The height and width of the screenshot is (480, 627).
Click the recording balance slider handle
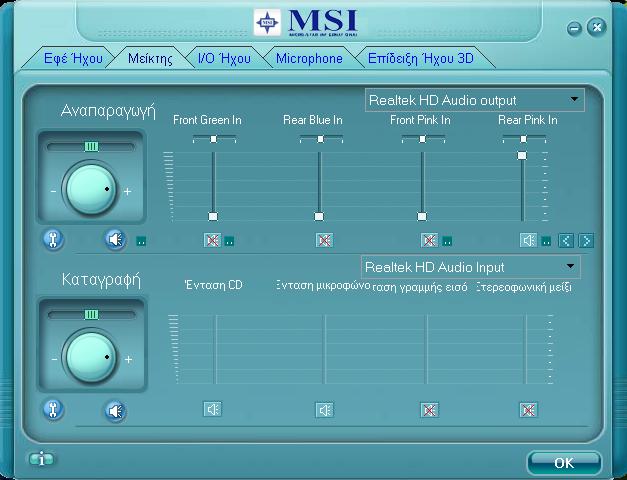tap(91, 315)
